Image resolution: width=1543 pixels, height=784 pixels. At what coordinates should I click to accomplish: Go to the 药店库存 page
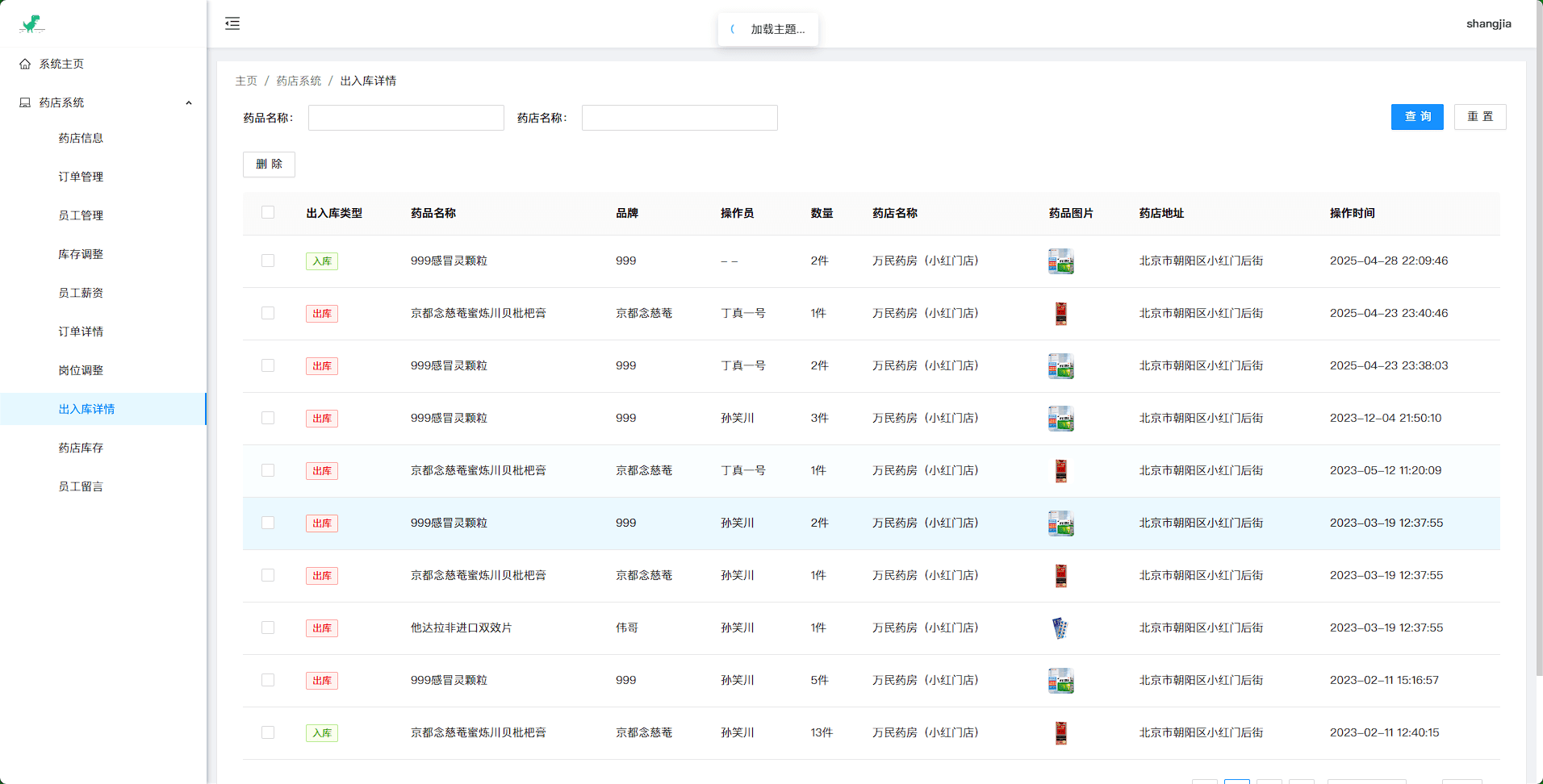[81, 448]
